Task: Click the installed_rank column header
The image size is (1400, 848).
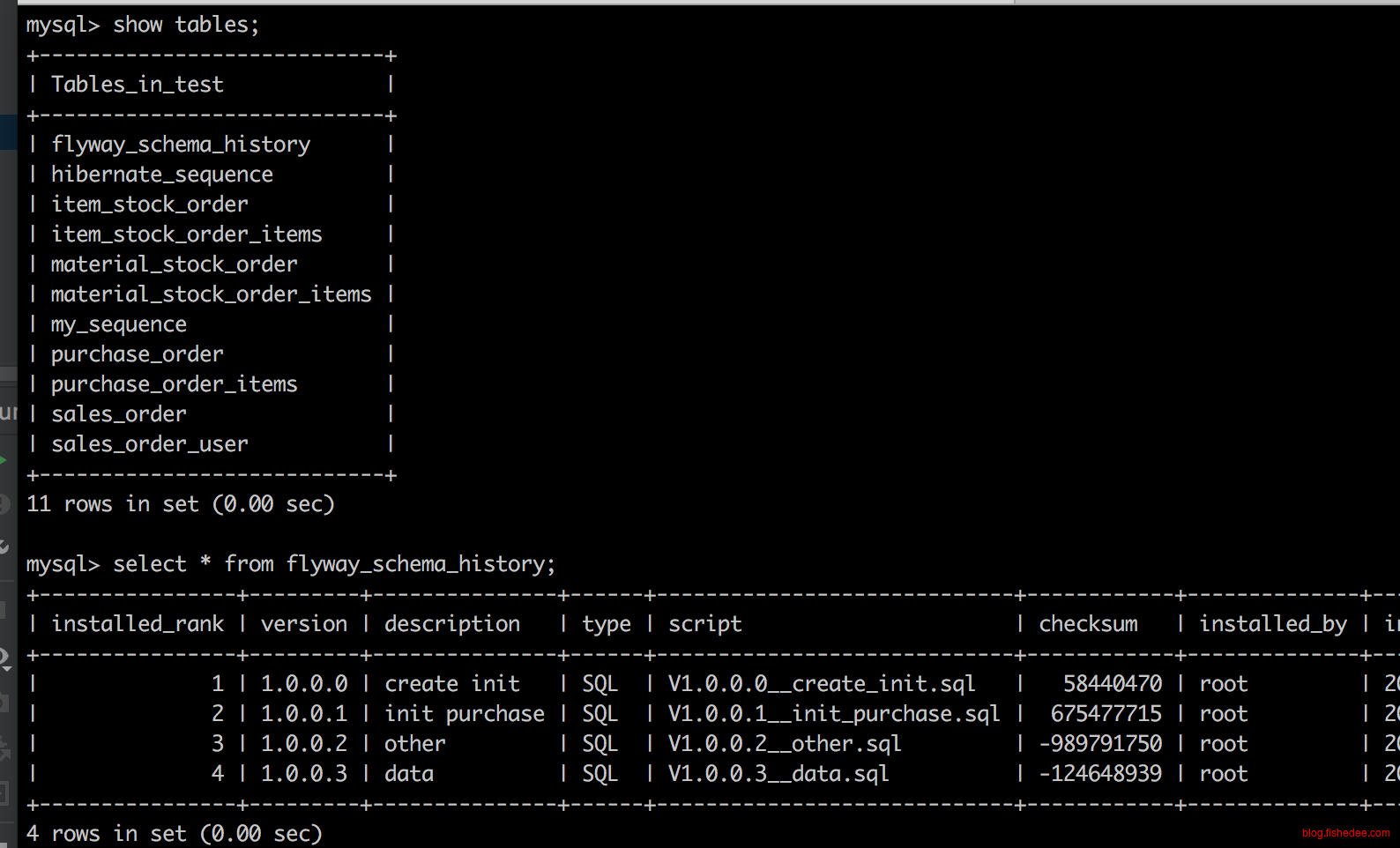Action: (x=137, y=624)
